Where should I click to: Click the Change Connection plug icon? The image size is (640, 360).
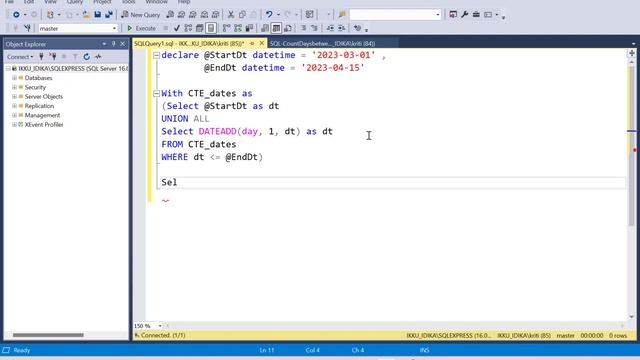(27, 28)
